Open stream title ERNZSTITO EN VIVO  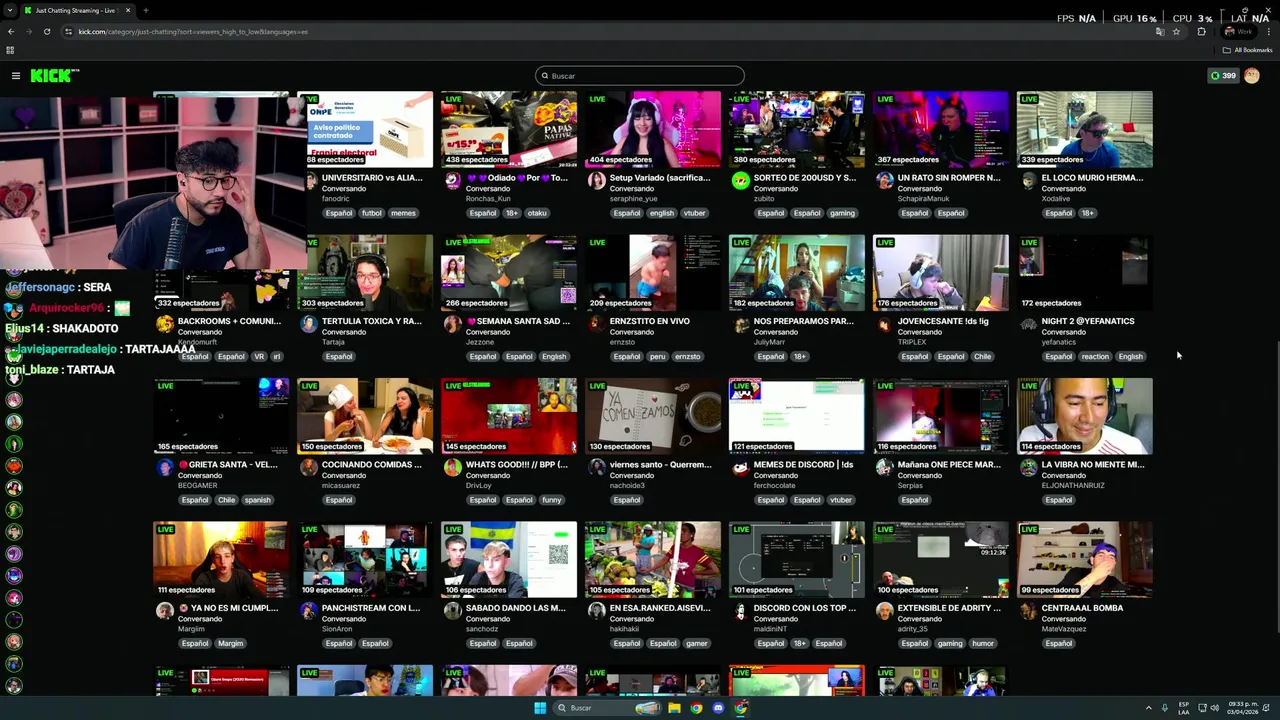[650, 321]
